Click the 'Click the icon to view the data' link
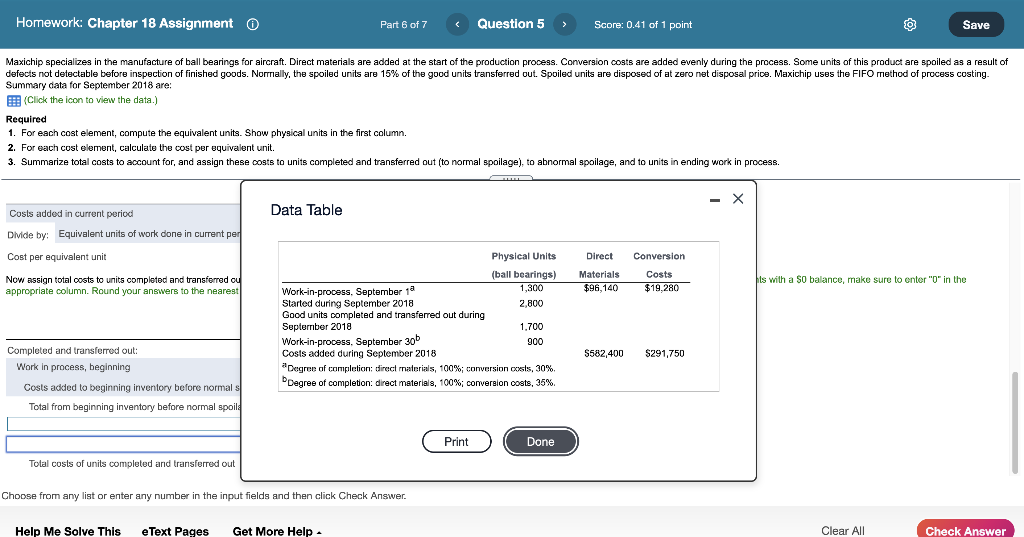Viewport: 1024px width, 537px height. click(91, 100)
